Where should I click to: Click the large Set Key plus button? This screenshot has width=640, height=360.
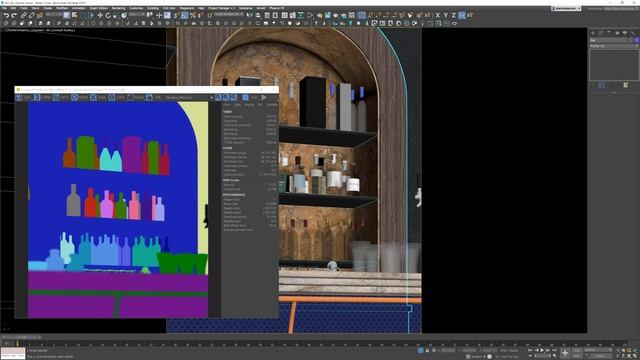click(x=565, y=353)
